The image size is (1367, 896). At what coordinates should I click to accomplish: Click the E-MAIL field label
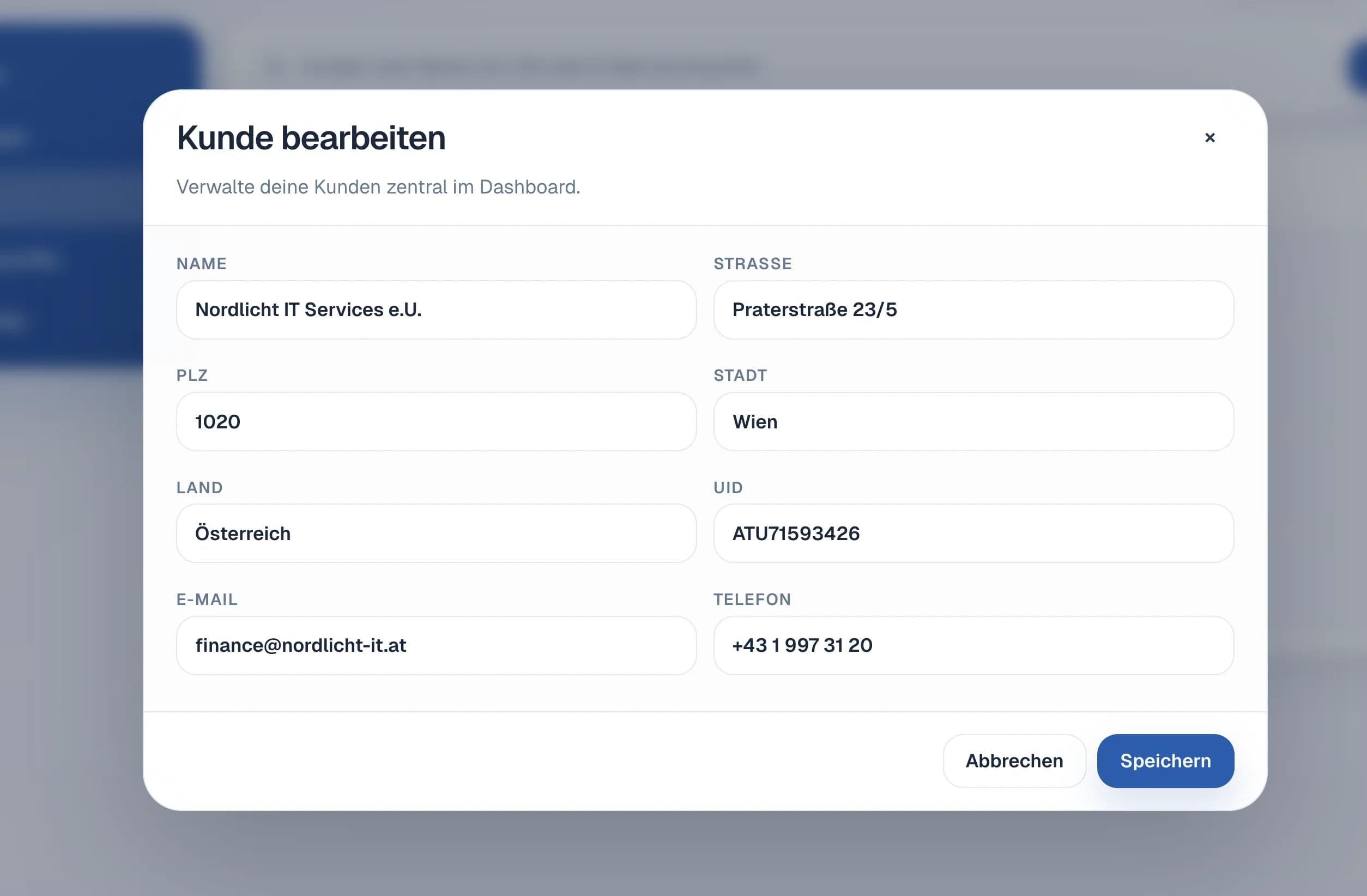click(x=206, y=599)
